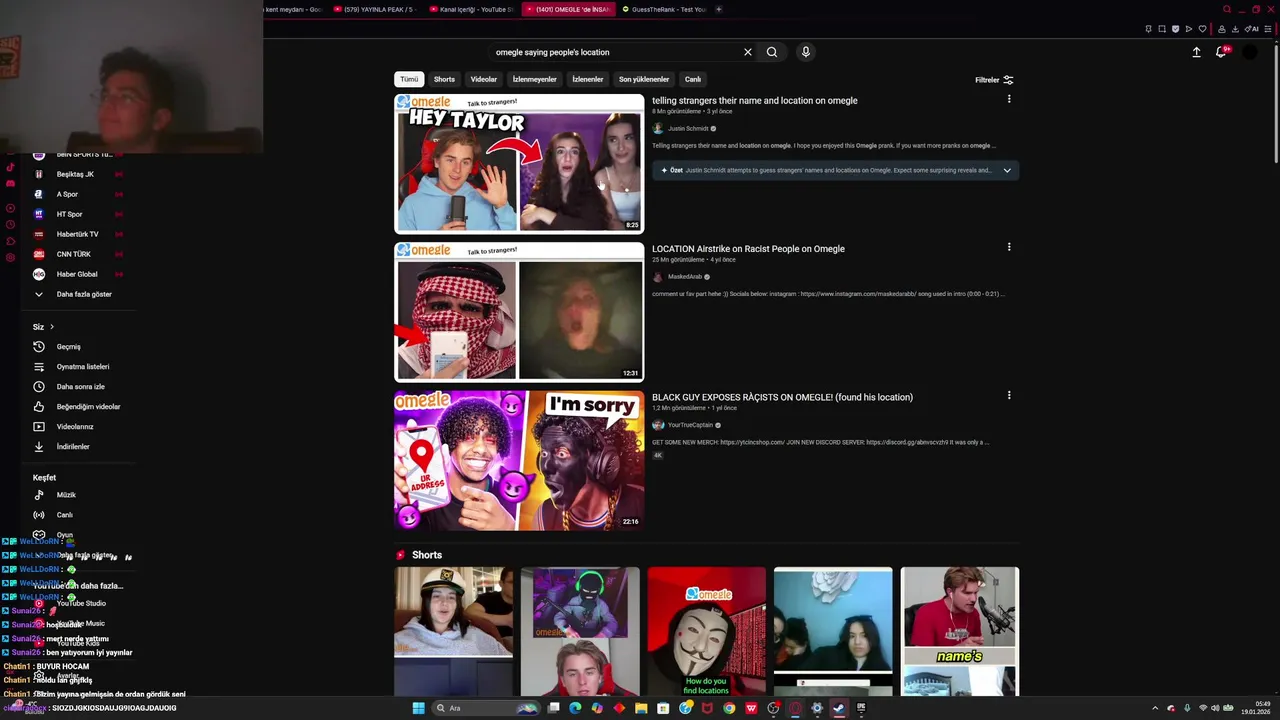Click the snapshot icon in the browser toolbar

coord(1162,29)
